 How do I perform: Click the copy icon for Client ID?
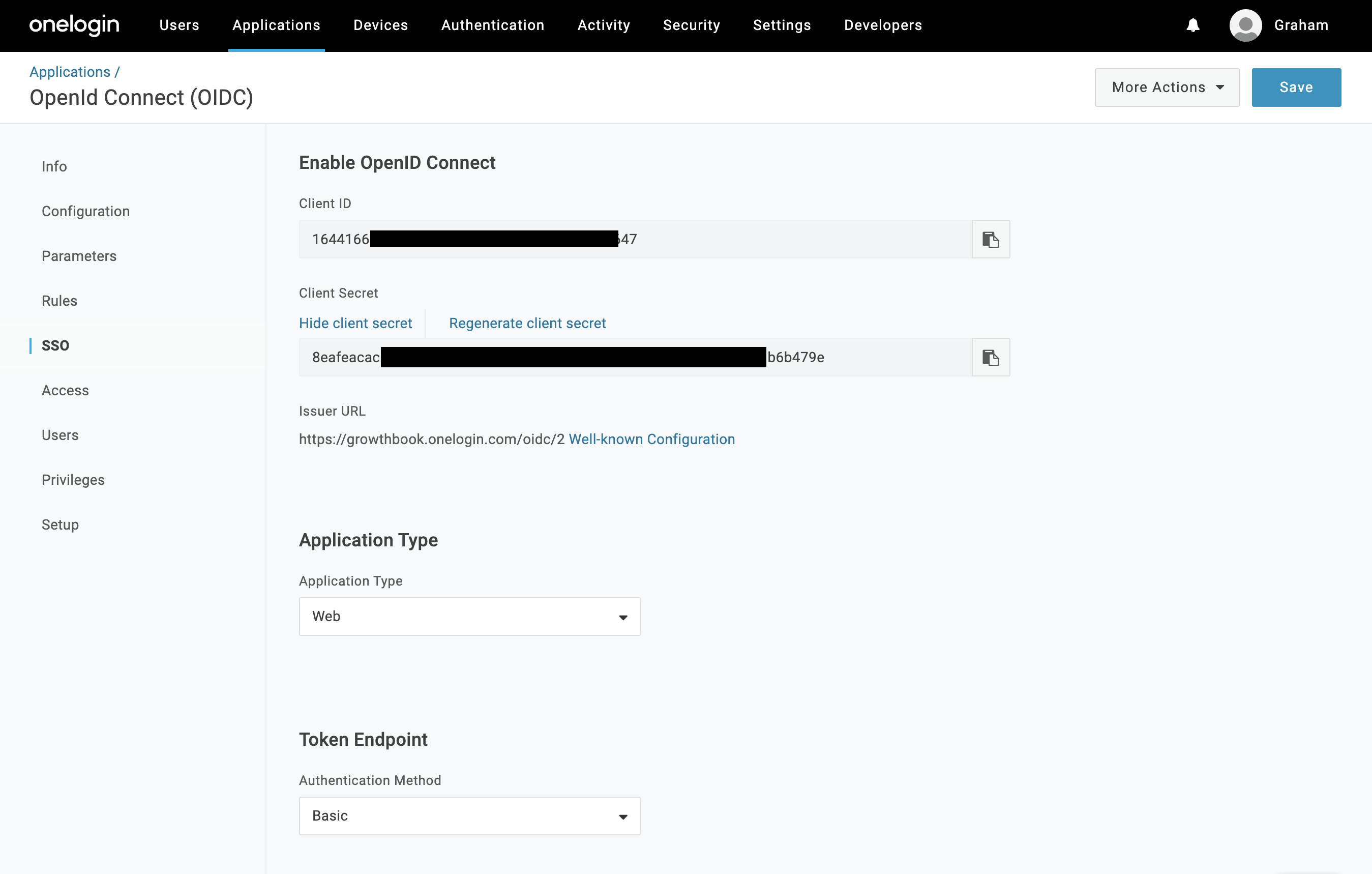(x=991, y=239)
